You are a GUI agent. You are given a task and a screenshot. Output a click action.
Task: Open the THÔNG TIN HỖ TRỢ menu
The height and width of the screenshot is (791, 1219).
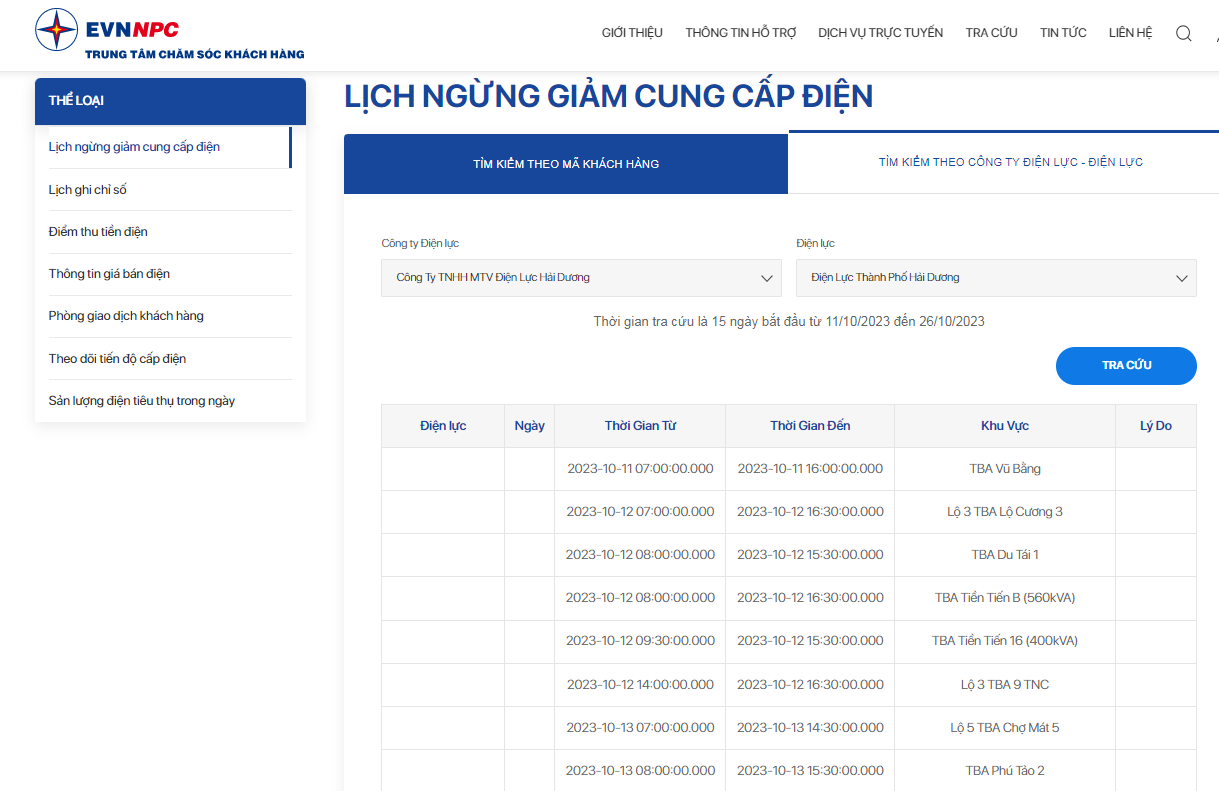point(740,33)
